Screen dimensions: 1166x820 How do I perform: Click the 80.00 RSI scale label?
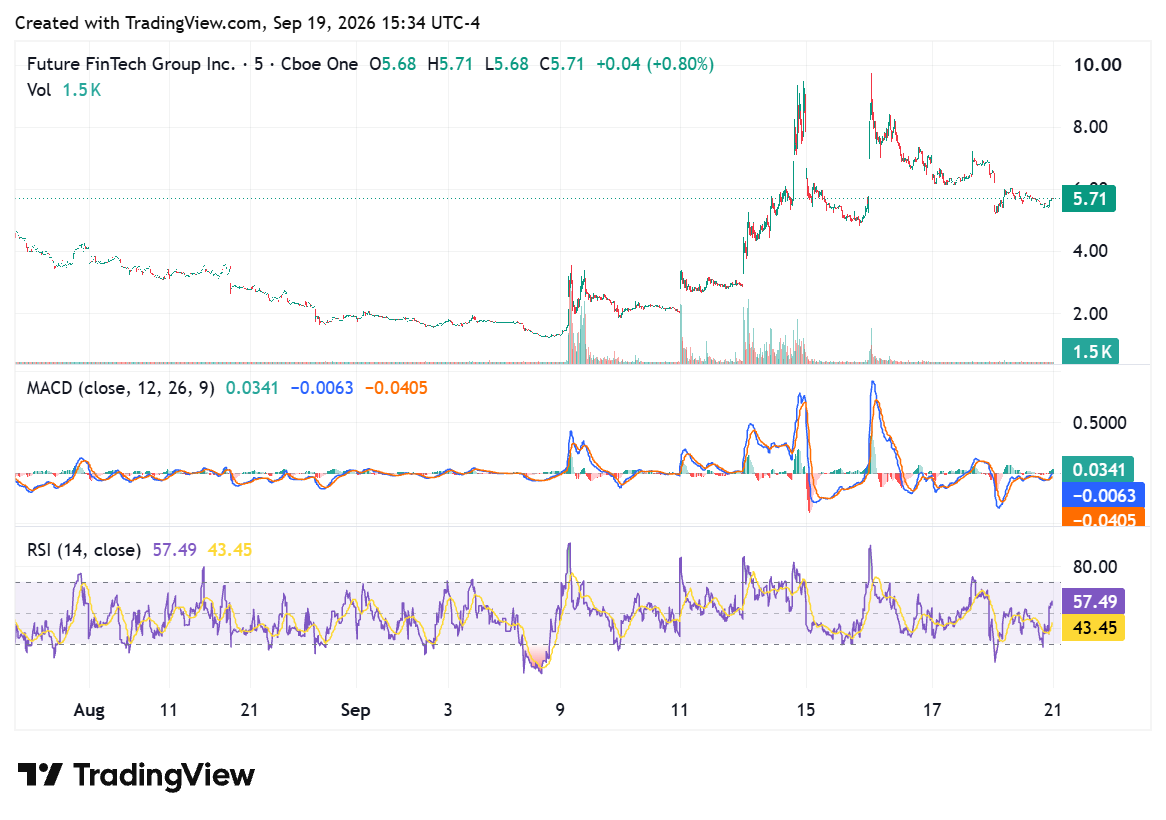pyautogui.click(x=1095, y=566)
